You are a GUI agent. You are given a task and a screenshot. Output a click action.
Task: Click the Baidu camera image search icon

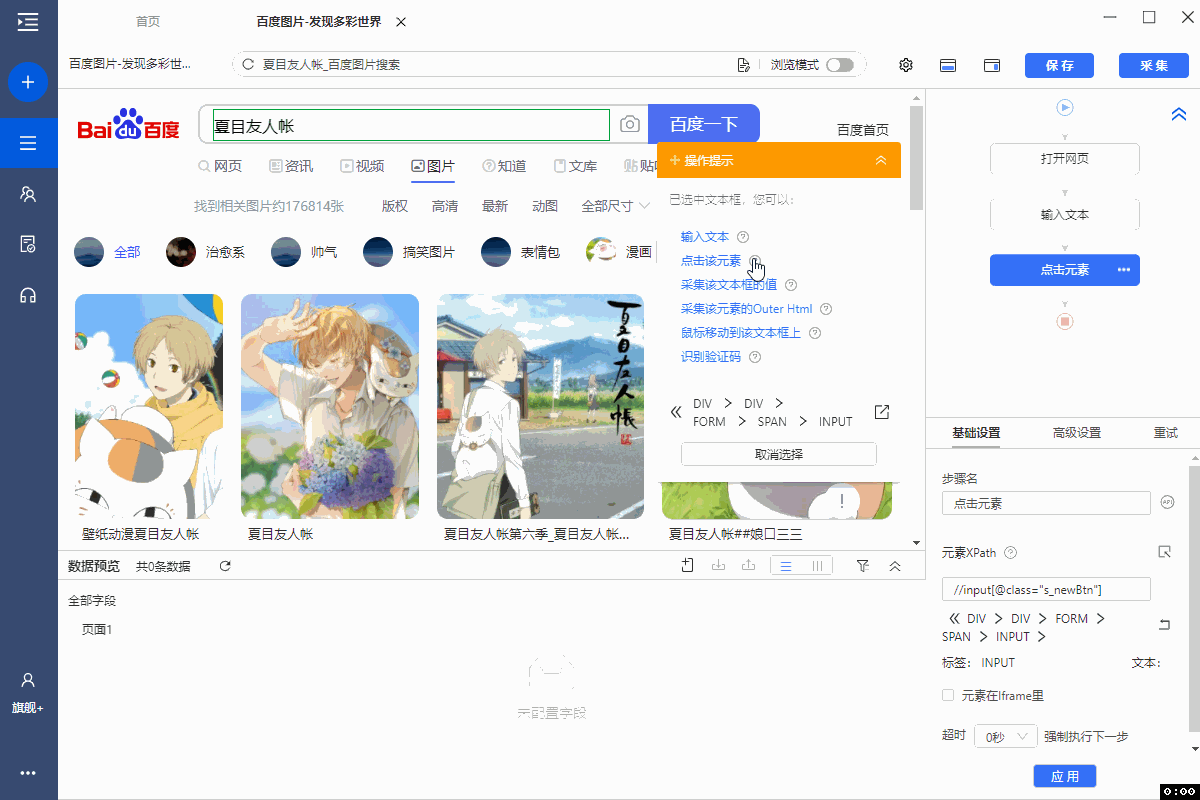(x=630, y=124)
